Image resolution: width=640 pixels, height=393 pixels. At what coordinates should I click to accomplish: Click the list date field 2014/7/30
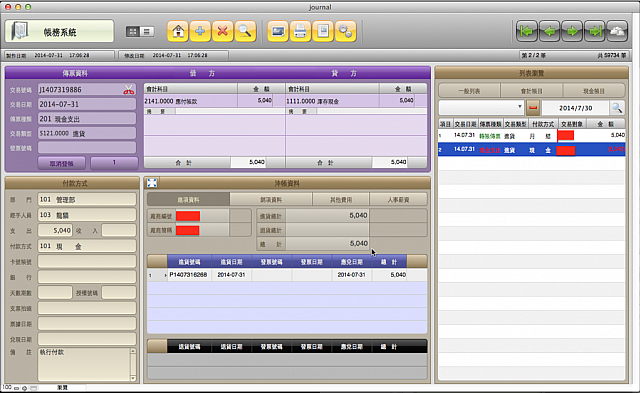click(576, 108)
